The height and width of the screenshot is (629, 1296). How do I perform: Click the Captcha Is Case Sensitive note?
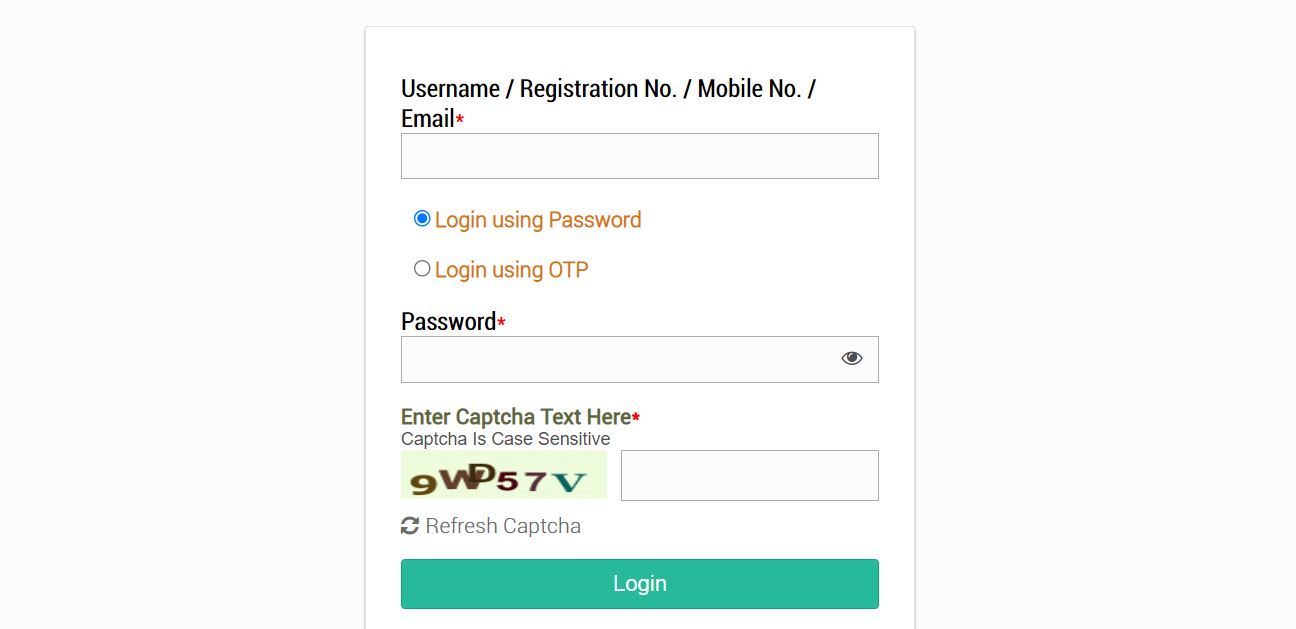tap(505, 439)
